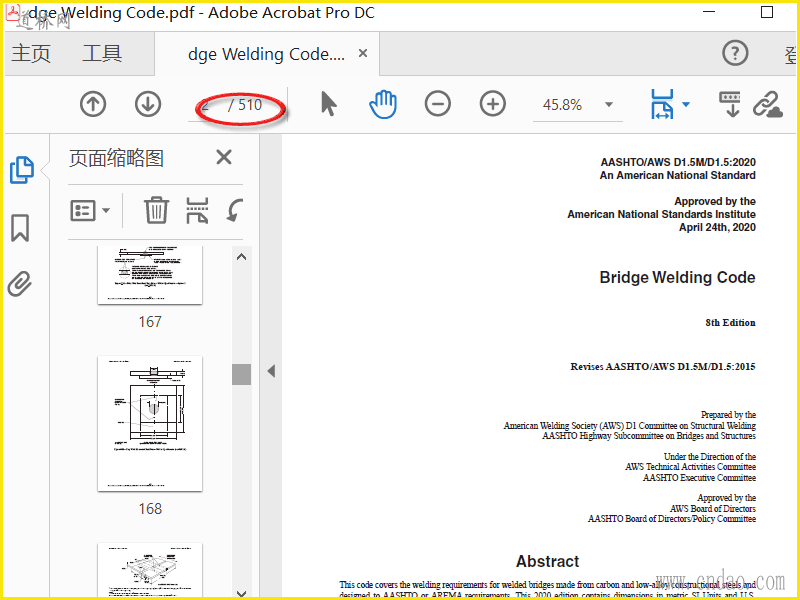Image resolution: width=800 pixels, height=600 pixels.
Task: Maximize the Acrobat window
Action: click(x=767, y=12)
